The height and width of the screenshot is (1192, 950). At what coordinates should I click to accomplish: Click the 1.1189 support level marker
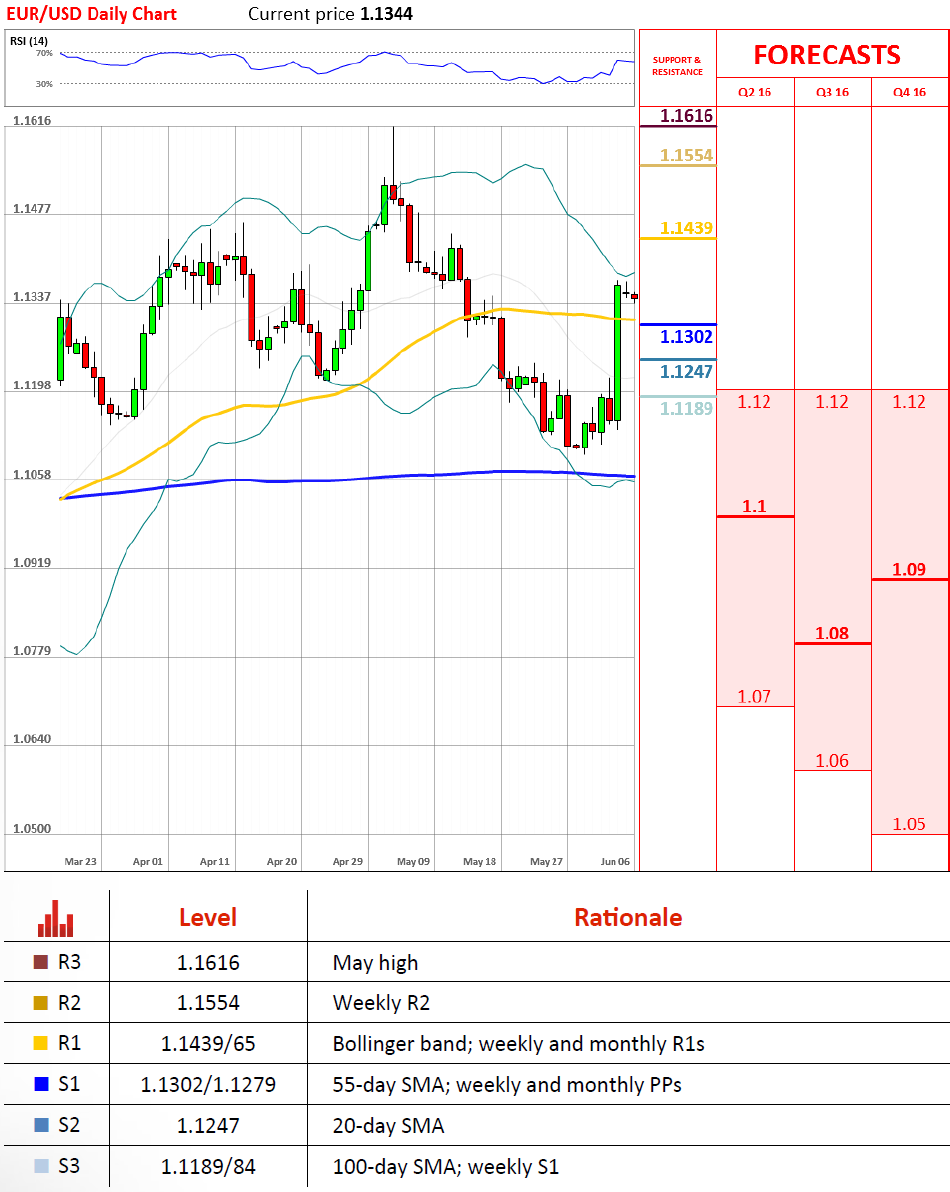click(686, 408)
